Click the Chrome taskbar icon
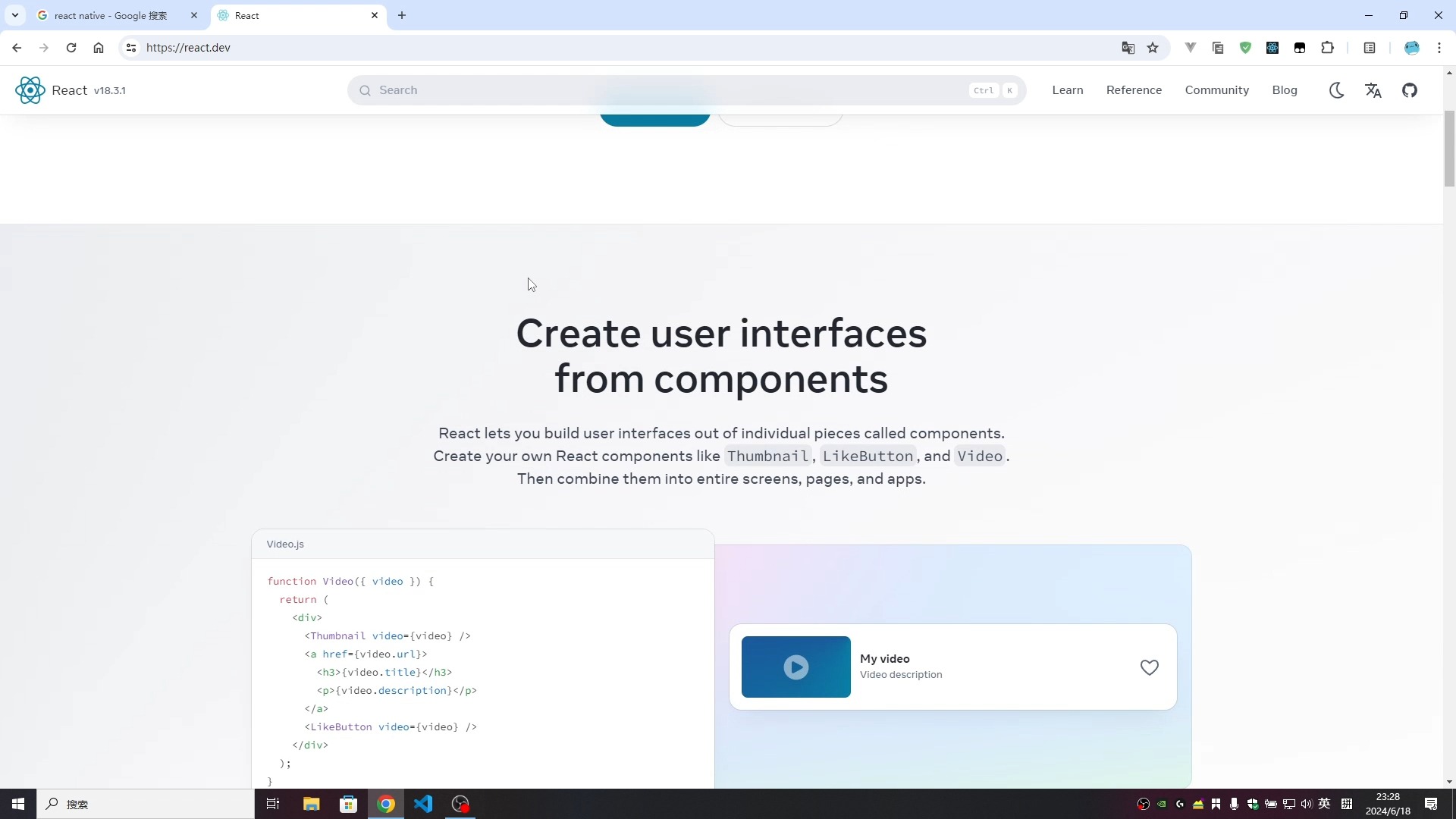This screenshot has height=819, width=1456. click(x=386, y=804)
